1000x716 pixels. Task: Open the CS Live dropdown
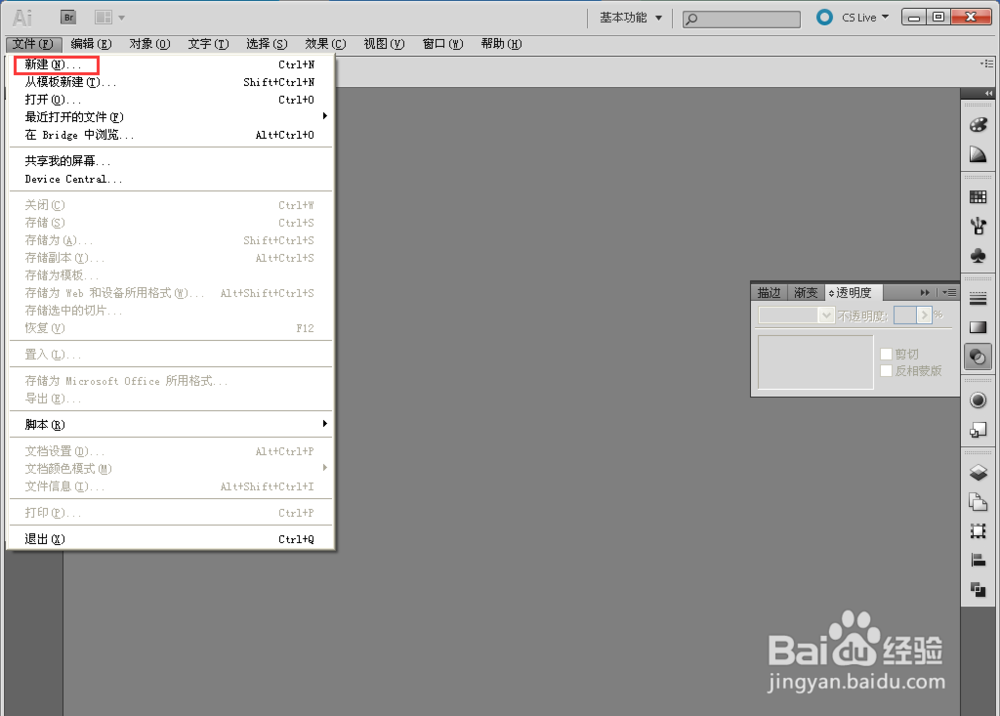coord(865,18)
